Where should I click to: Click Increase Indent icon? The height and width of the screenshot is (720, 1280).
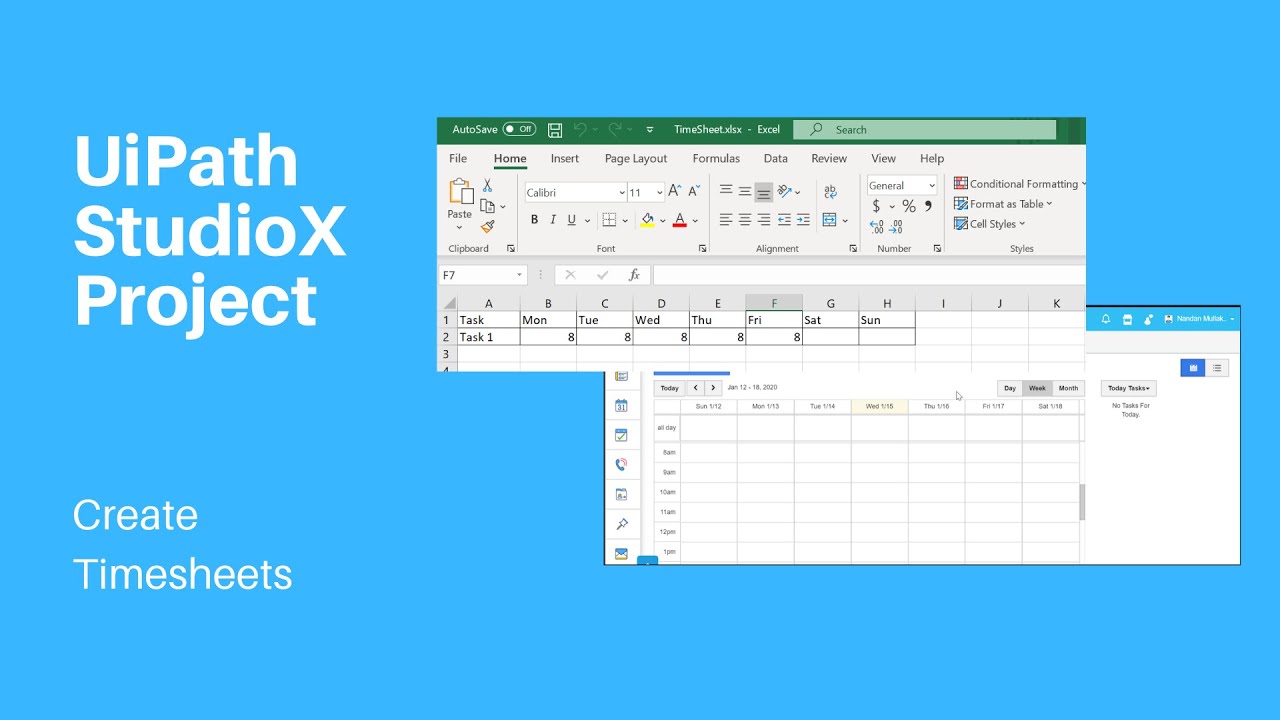[803, 220]
